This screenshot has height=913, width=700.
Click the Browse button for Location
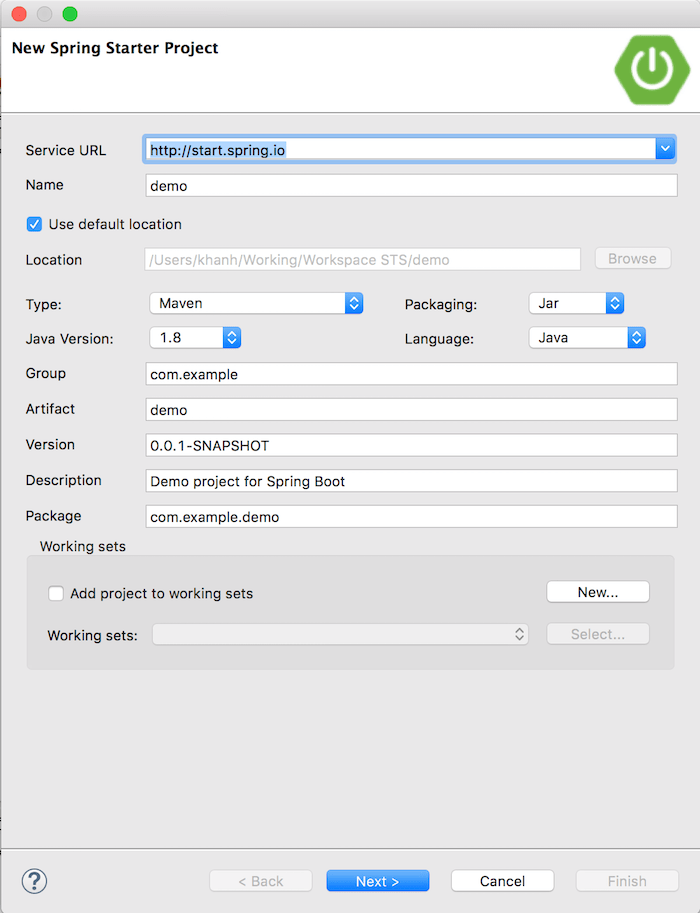[x=632, y=258]
